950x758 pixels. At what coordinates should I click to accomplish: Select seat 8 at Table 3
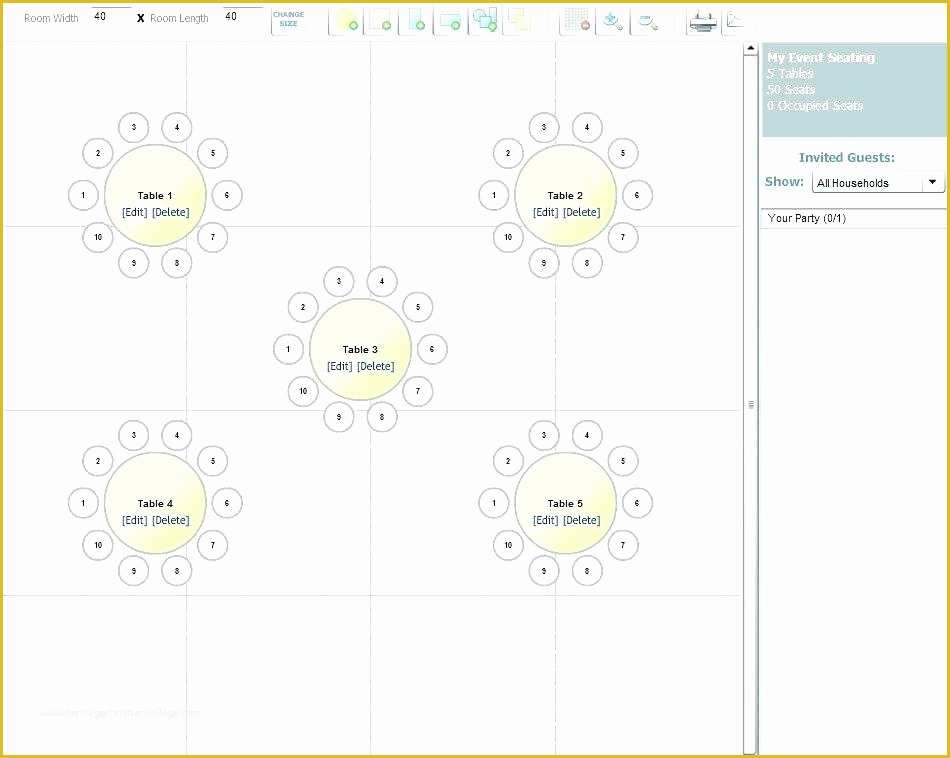(x=382, y=417)
